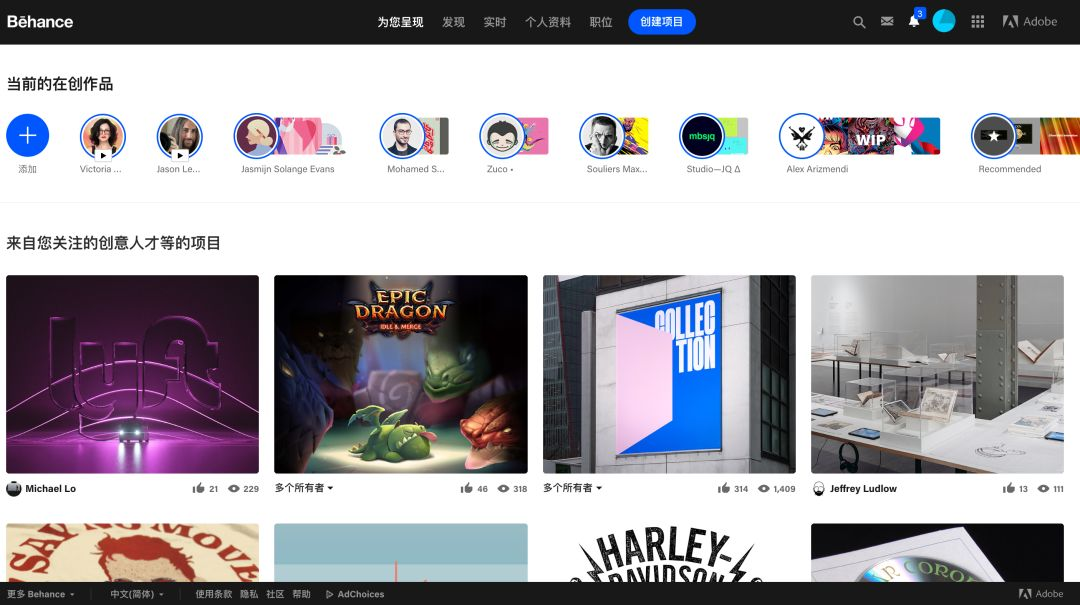Open the apps grid icon
1080x605 pixels.
[978, 22]
